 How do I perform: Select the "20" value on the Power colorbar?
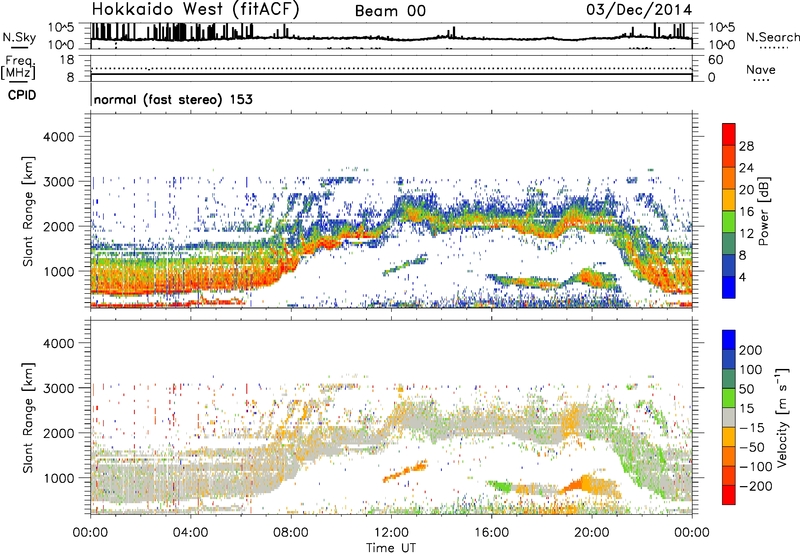coord(746,190)
